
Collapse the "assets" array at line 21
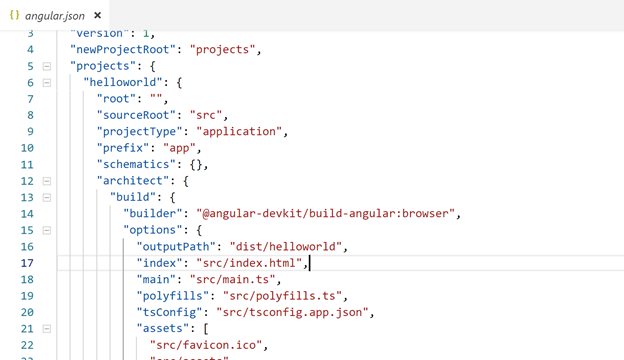point(47,329)
